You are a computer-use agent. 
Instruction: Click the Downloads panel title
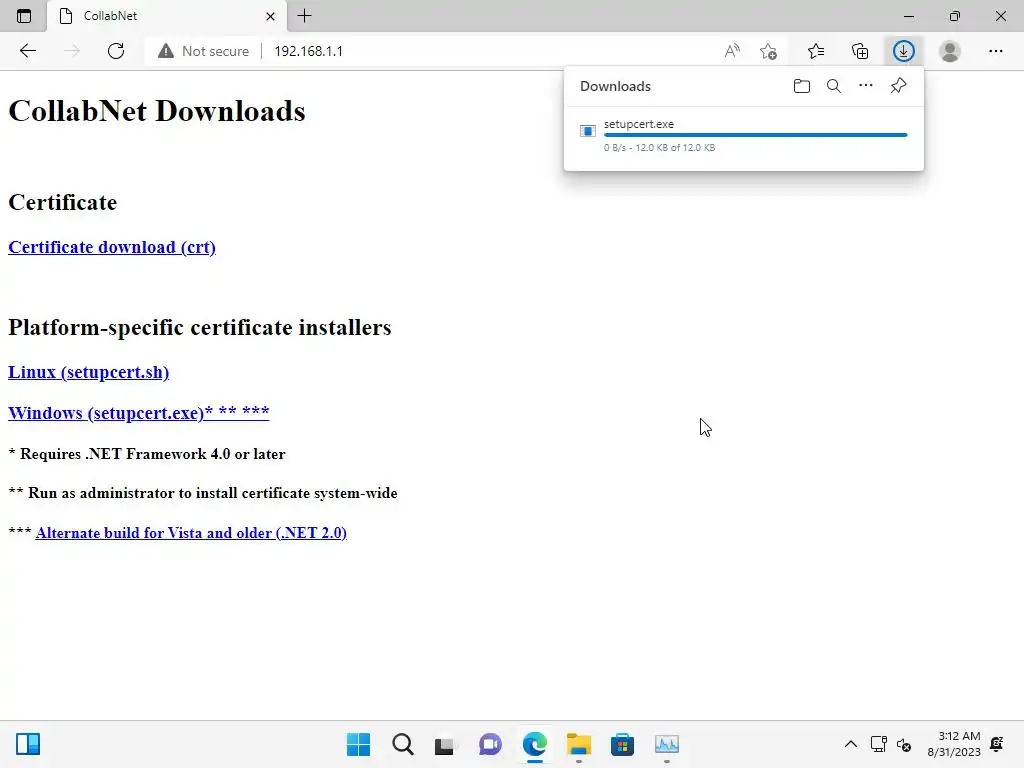click(x=615, y=86)
